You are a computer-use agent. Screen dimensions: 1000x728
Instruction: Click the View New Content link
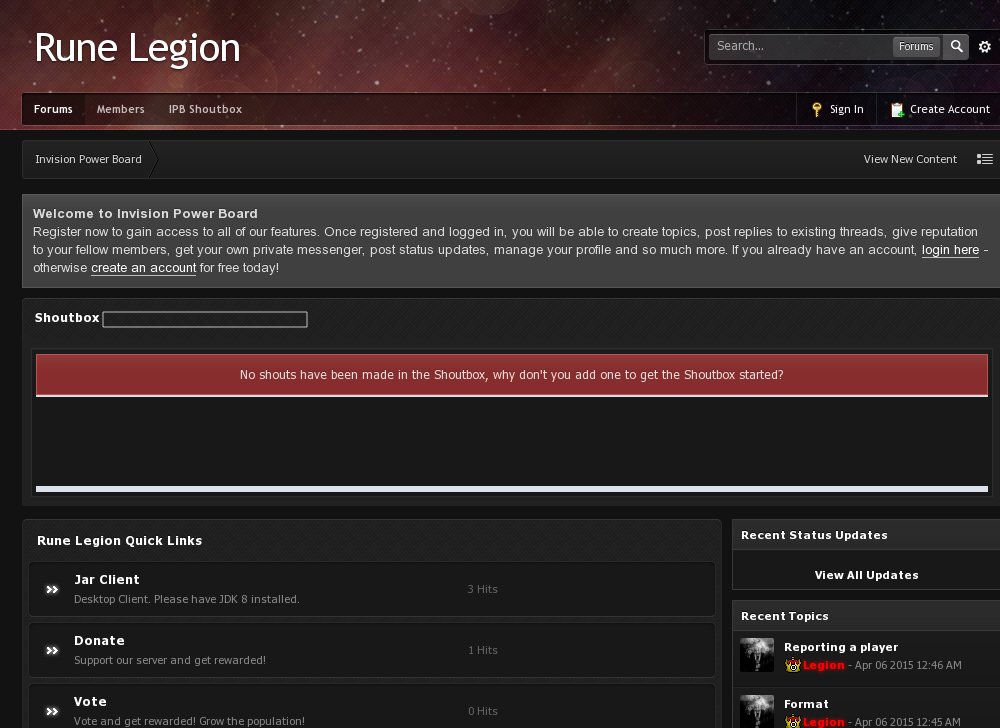point(910,159)
